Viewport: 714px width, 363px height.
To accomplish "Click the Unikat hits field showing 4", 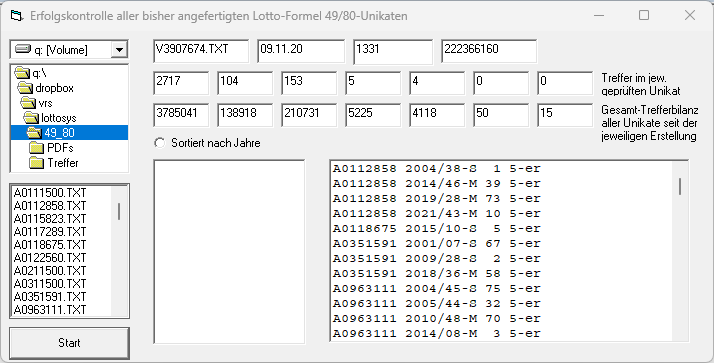I will (437, 83).
